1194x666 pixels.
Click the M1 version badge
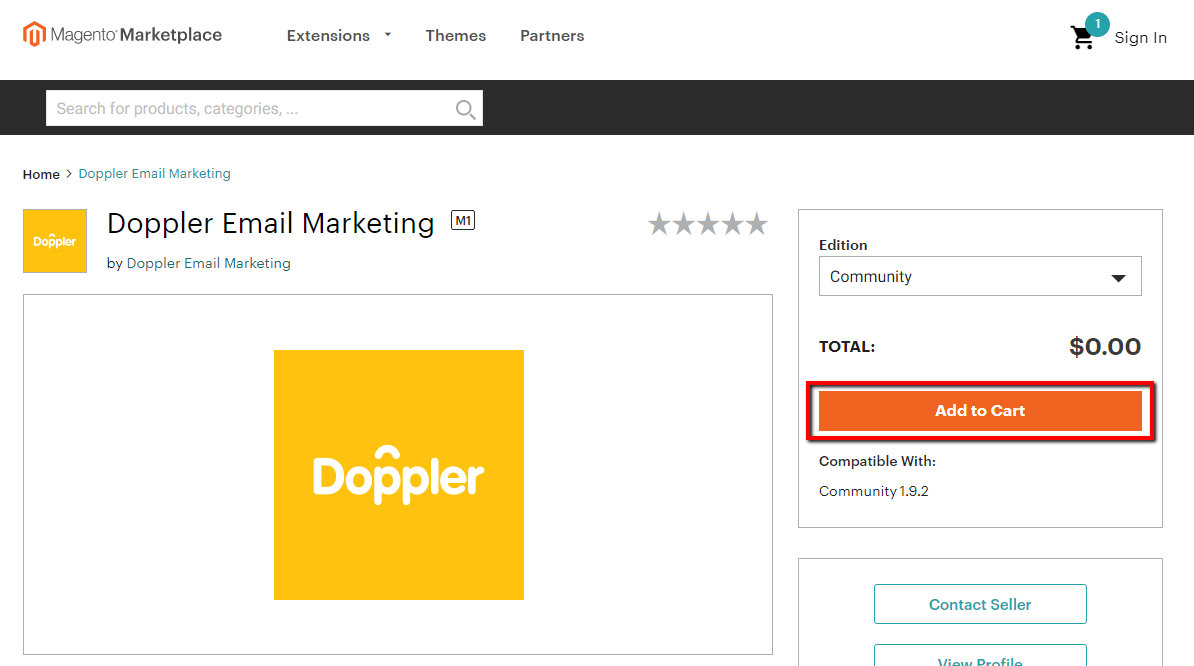point(463,221)
